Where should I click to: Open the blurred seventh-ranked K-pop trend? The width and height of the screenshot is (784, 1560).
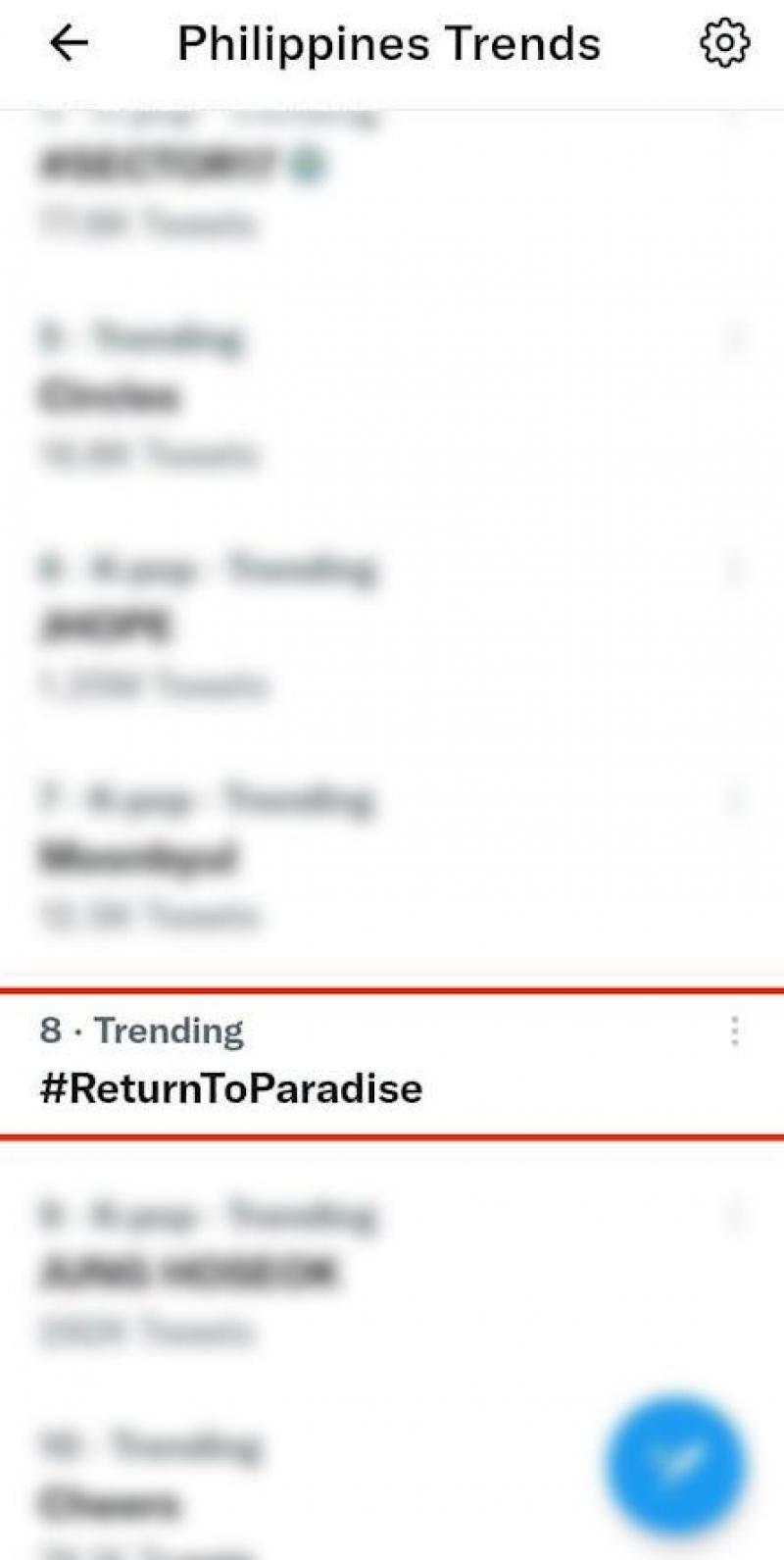(x=139, y=857)
